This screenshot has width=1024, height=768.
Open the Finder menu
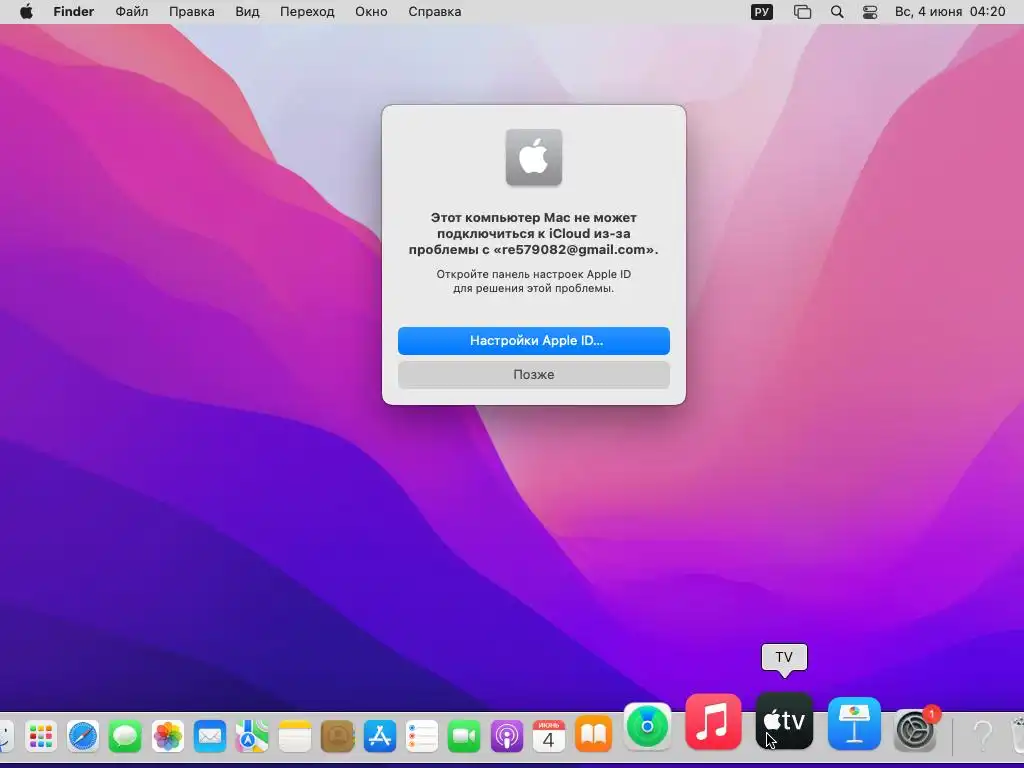pyautogui.click(x=74, y=12)
